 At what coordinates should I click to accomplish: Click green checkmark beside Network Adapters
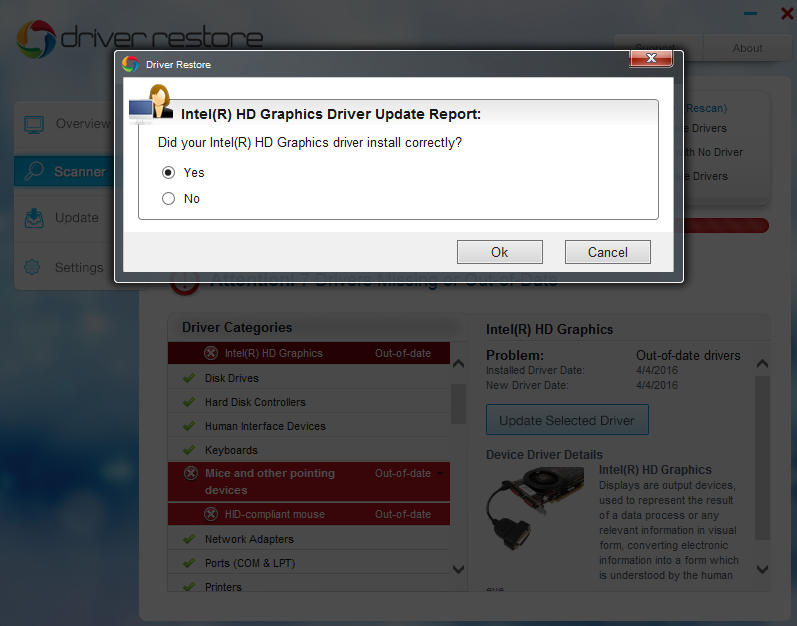tap(189, 539)
